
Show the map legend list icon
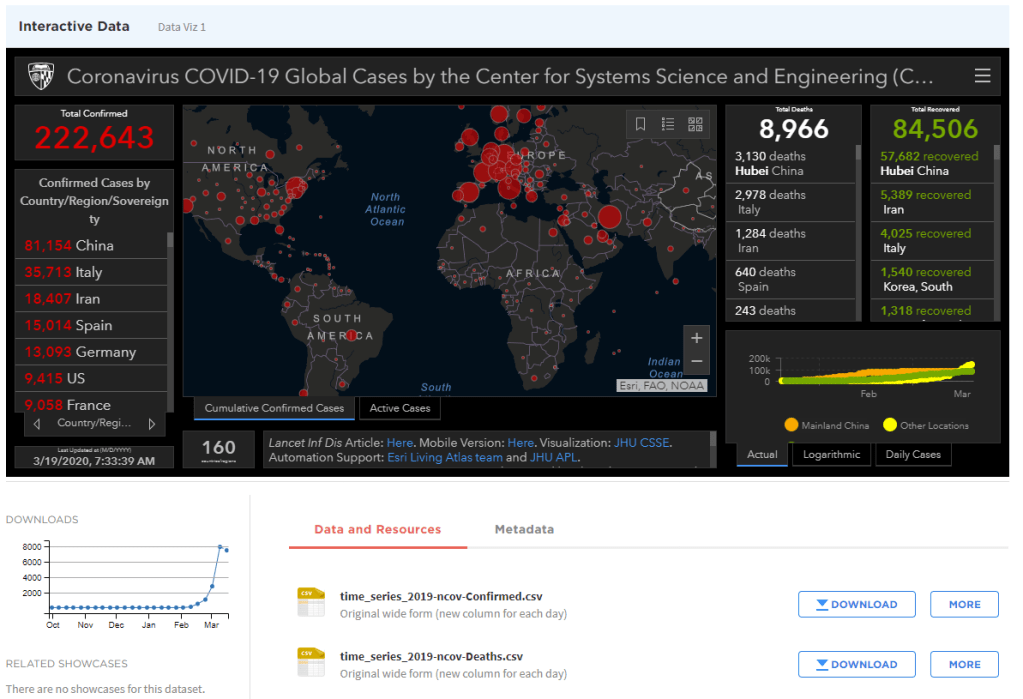668,124
